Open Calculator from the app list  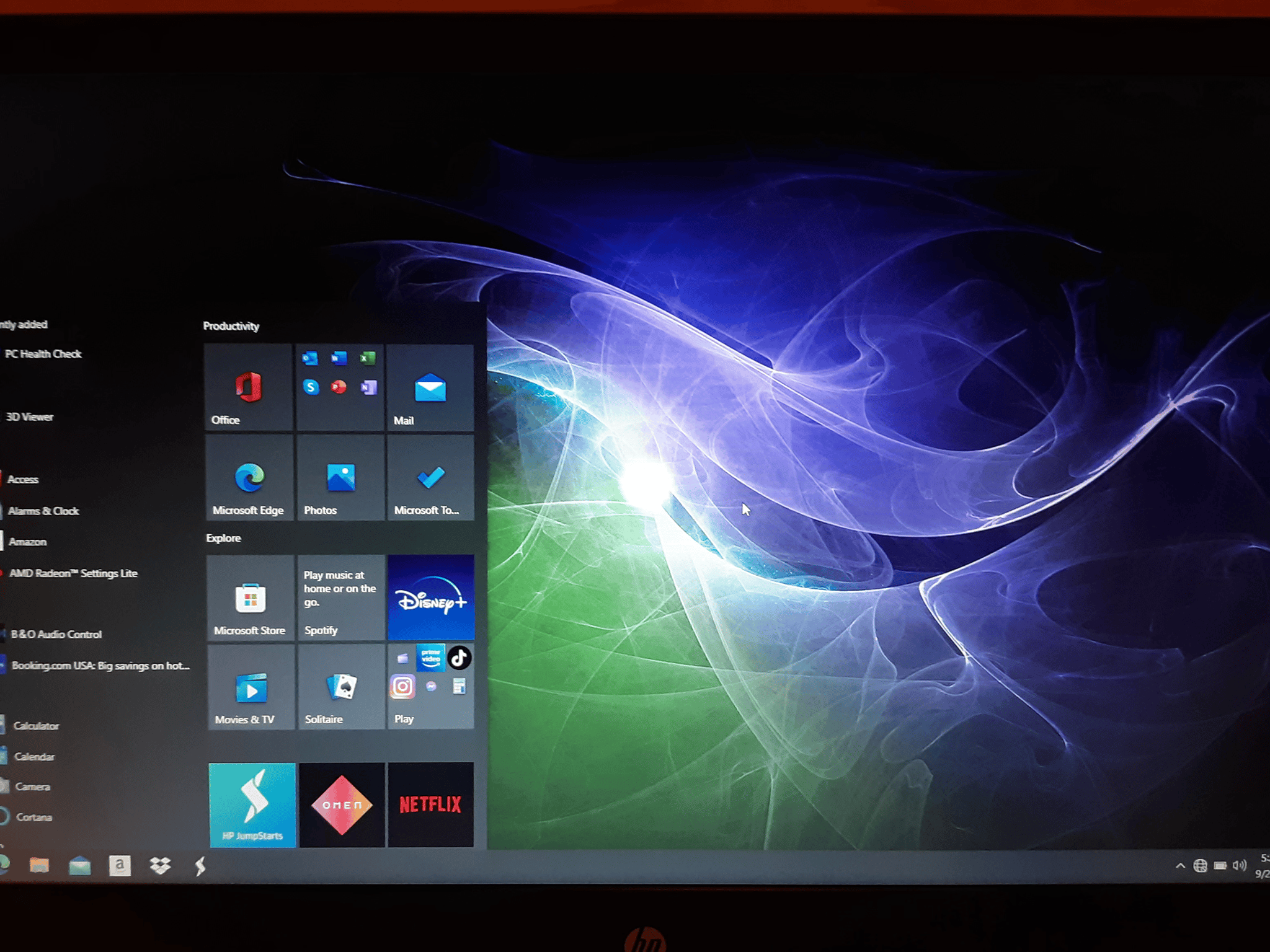tap(36, 726)
